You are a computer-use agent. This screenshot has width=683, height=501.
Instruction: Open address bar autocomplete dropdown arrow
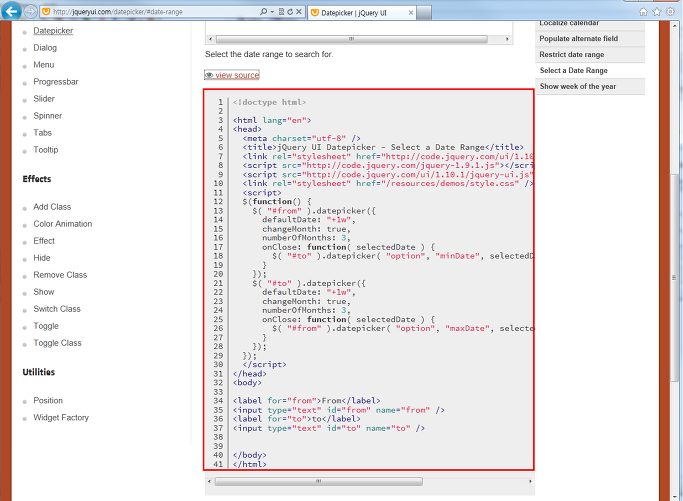pos(272,12)
